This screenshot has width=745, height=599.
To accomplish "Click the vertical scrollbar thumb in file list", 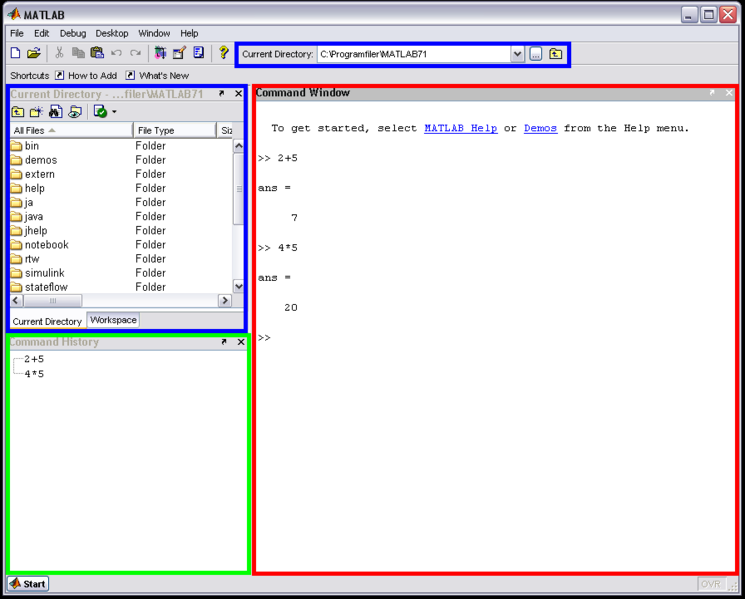I will [x=239, y=189].
